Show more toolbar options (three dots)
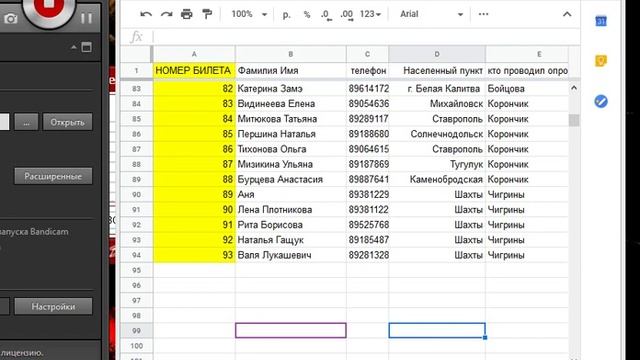 click(483, 14)
